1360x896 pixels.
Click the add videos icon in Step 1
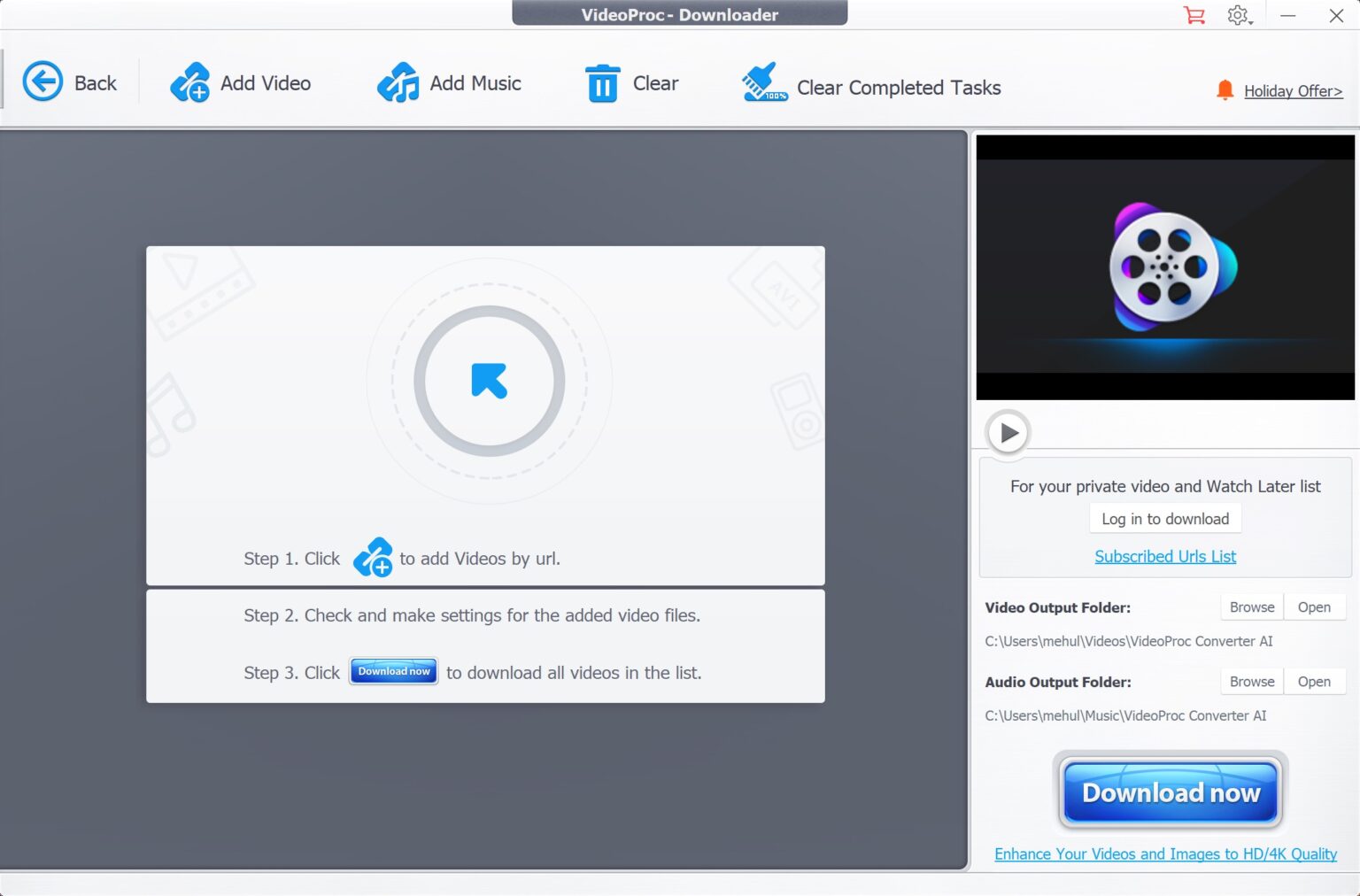pos(374,559)
